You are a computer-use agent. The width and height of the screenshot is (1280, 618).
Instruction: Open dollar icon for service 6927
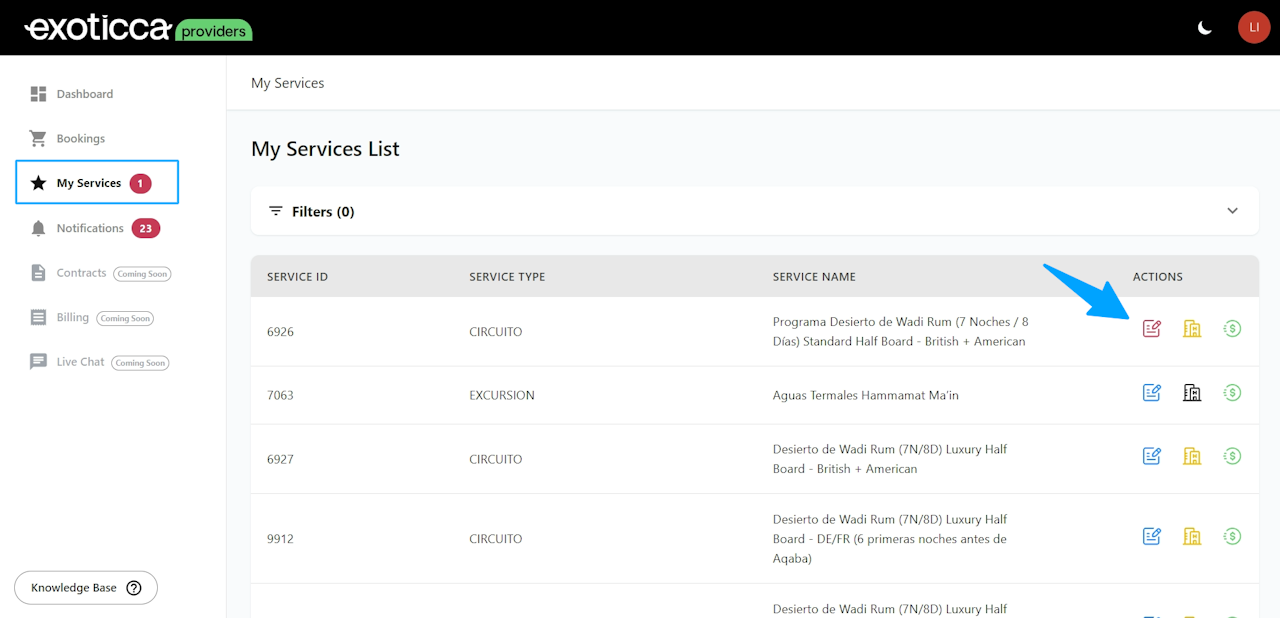tap(1232, 456)
